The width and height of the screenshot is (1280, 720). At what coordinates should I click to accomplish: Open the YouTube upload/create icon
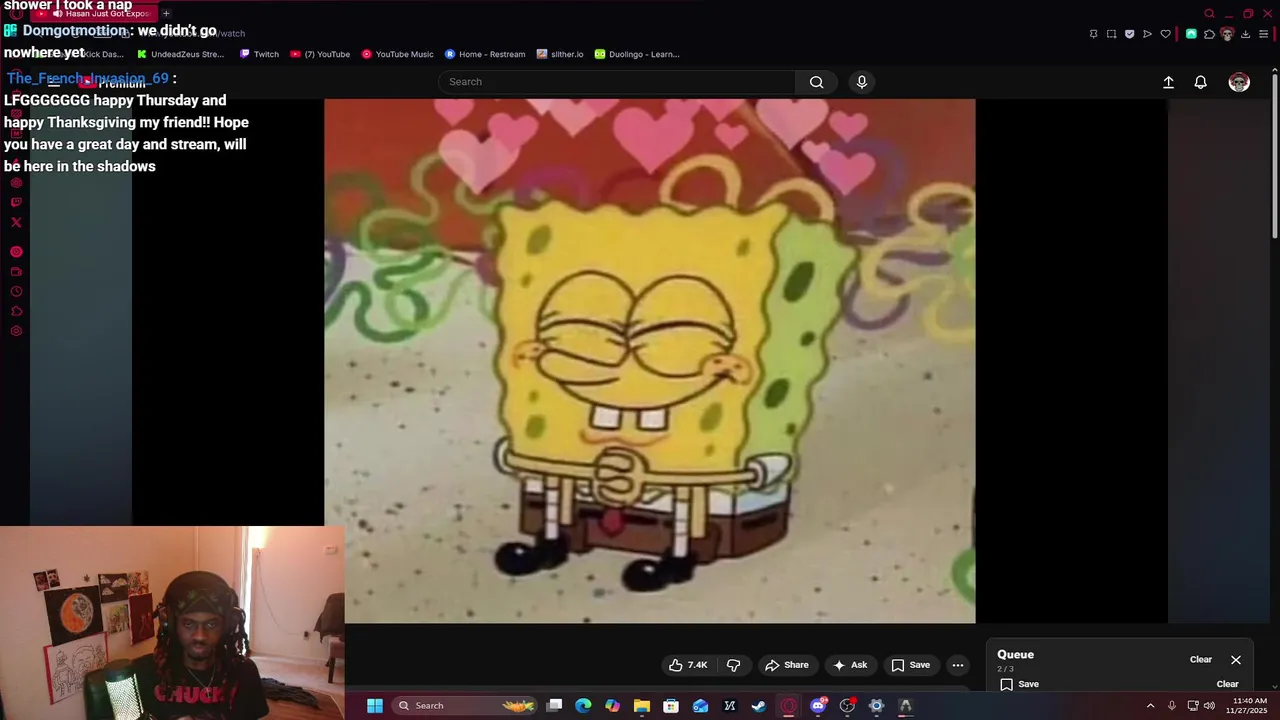(1168, 82)
